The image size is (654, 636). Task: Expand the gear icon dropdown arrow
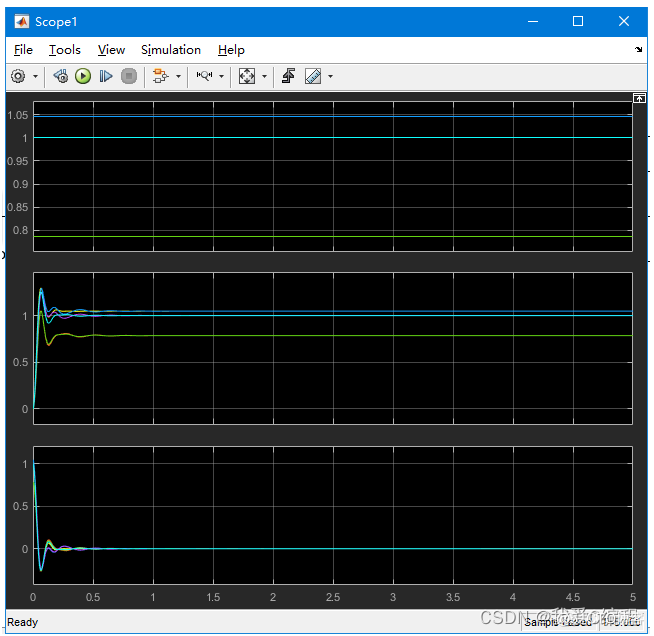(x=35, y=76)
